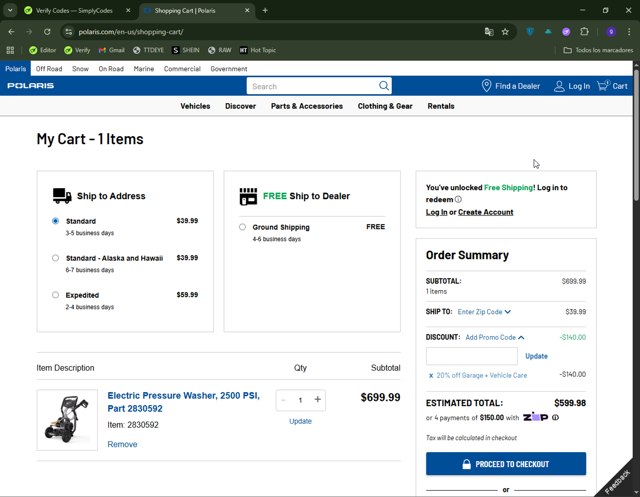
Task: Click the search magnifier icon
Action: pyautogui.click(x=384, y=86)
